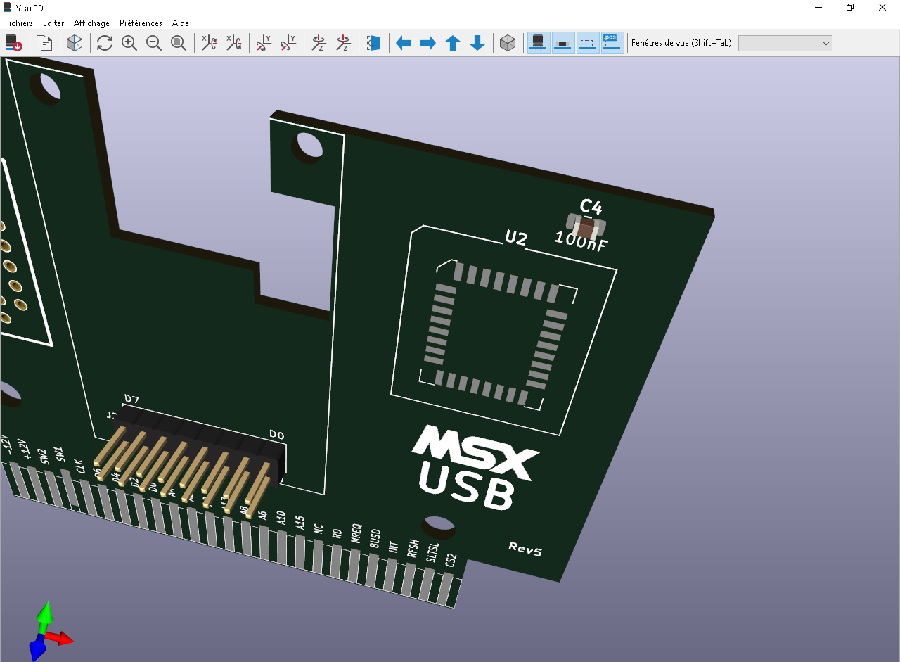The image size is (900, 662).
Task: Pan the board left with blue arrow
Action: [404, 43]
